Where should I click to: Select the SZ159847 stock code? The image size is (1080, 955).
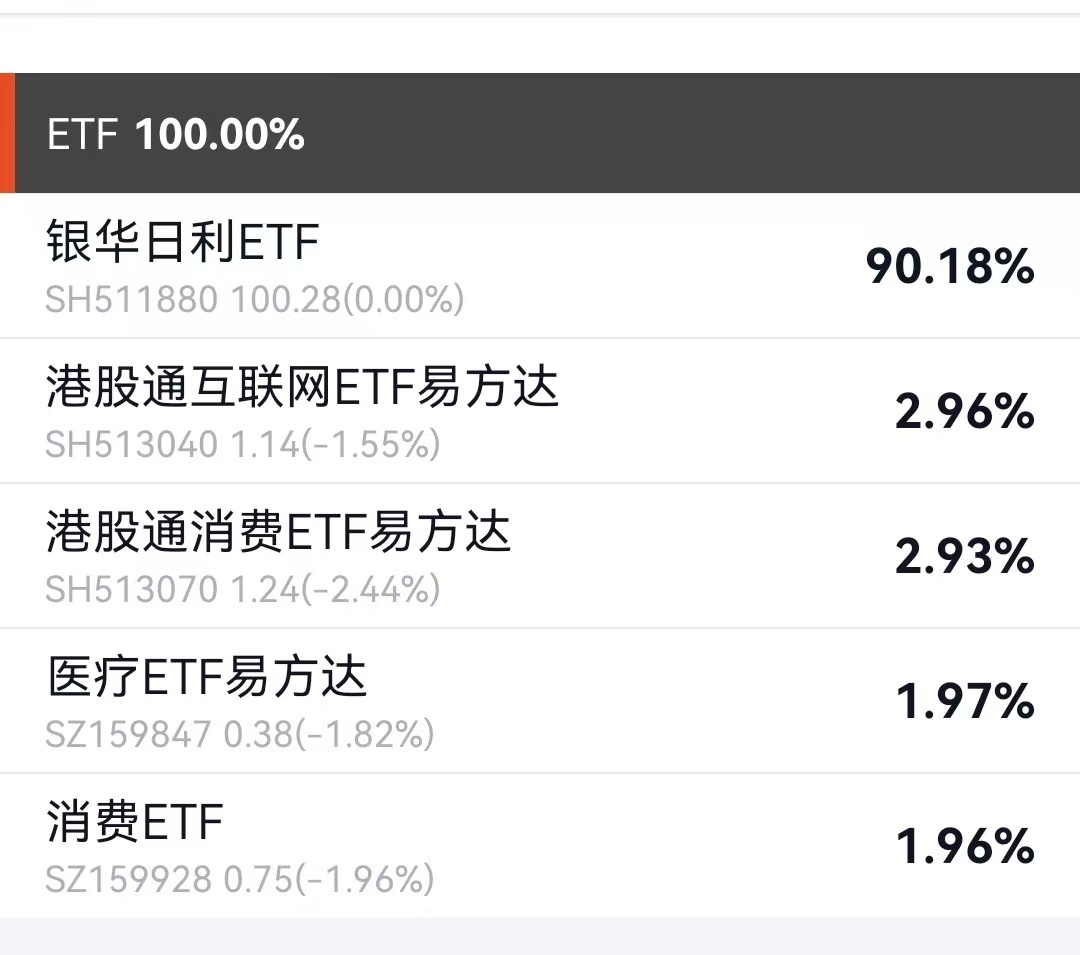(128, 734)
